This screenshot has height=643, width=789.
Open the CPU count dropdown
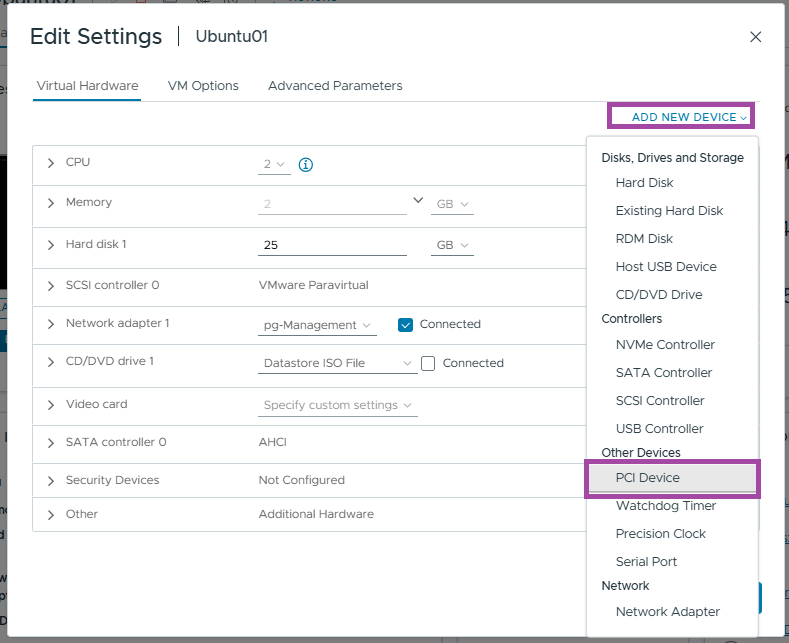[274, 164]
